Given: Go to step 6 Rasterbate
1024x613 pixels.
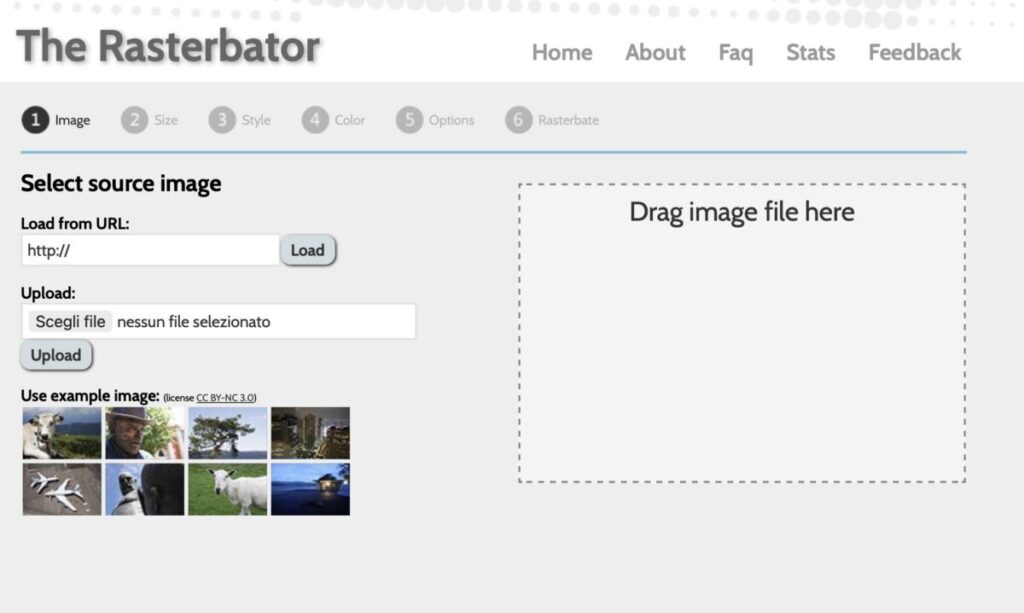Looking at the screenshot, I should click(x=552, y=120).
